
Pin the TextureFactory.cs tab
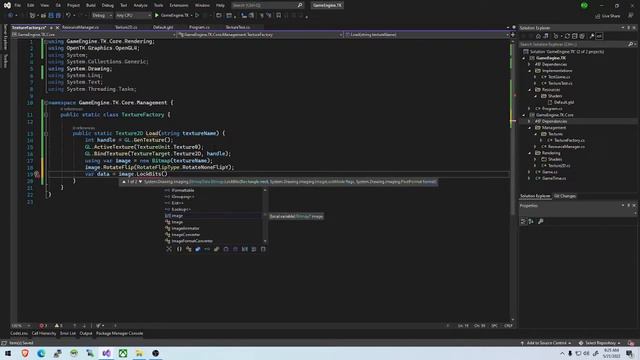click(51, 27)
